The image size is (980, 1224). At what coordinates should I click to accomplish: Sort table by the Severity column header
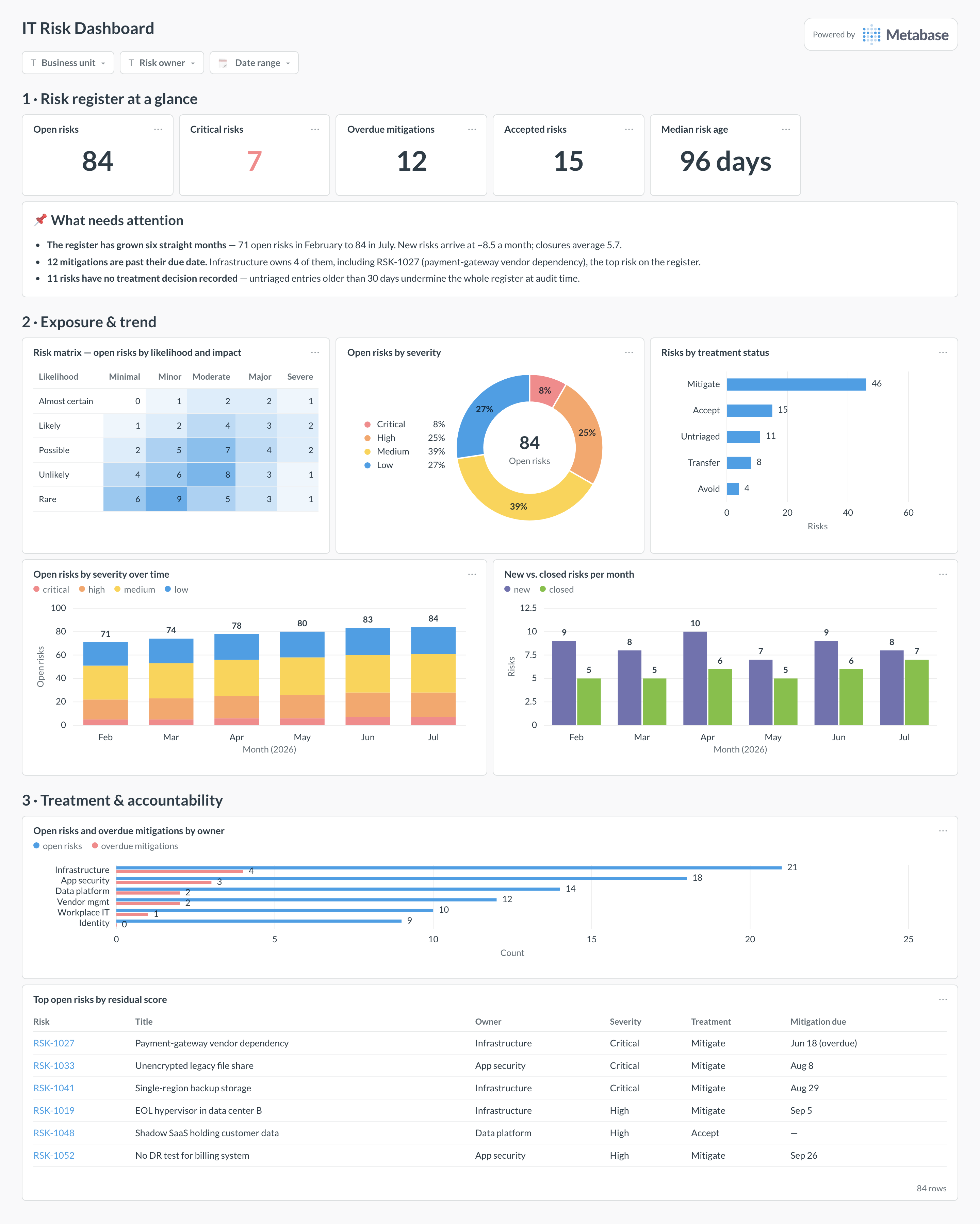tap(625, 1022)
